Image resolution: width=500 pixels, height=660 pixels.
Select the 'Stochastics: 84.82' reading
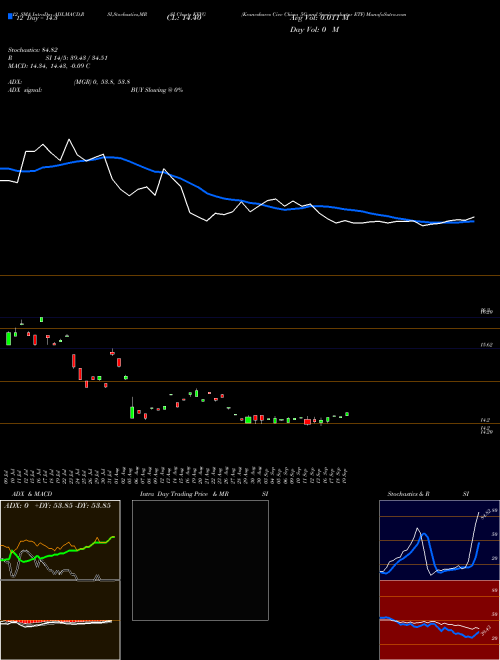coord(31,50)
